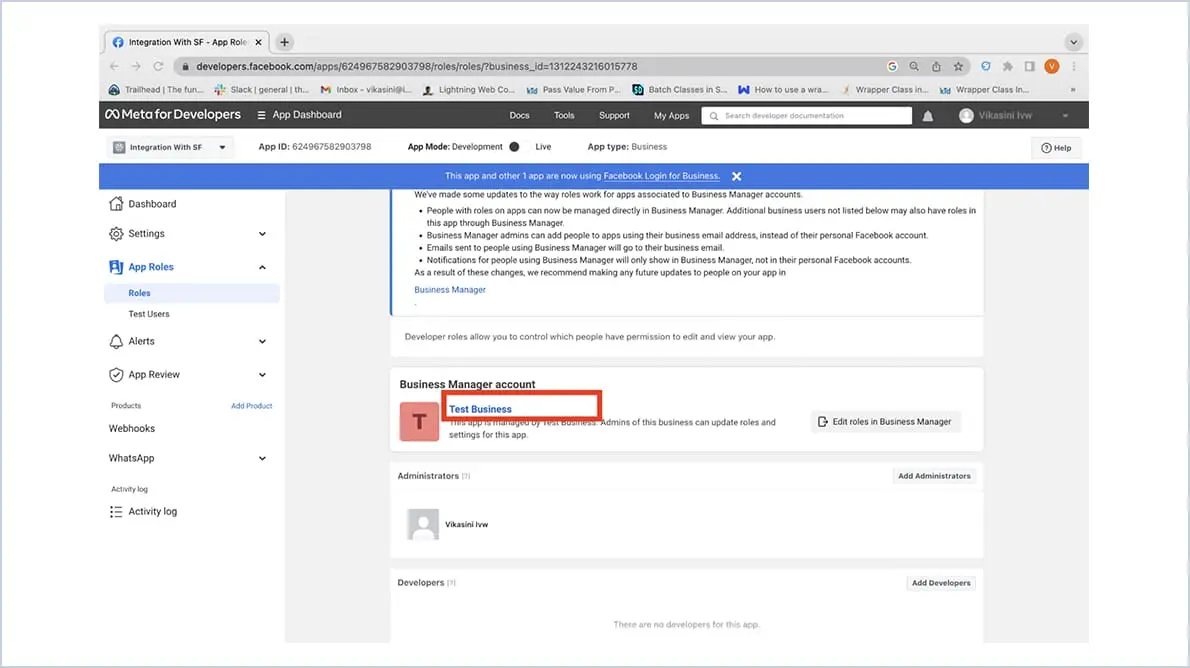Collapse the App Roles chevron
The image size is (1190, 668).
point(262,267)
